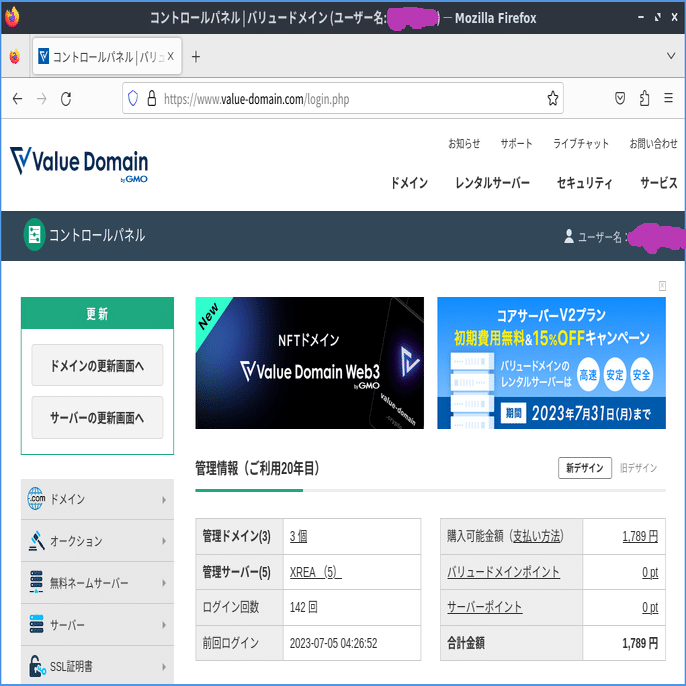The width and height of the screenshot is (686, 686).
Task: Bookmark this page with the star icon
Action: pos(553,98)
